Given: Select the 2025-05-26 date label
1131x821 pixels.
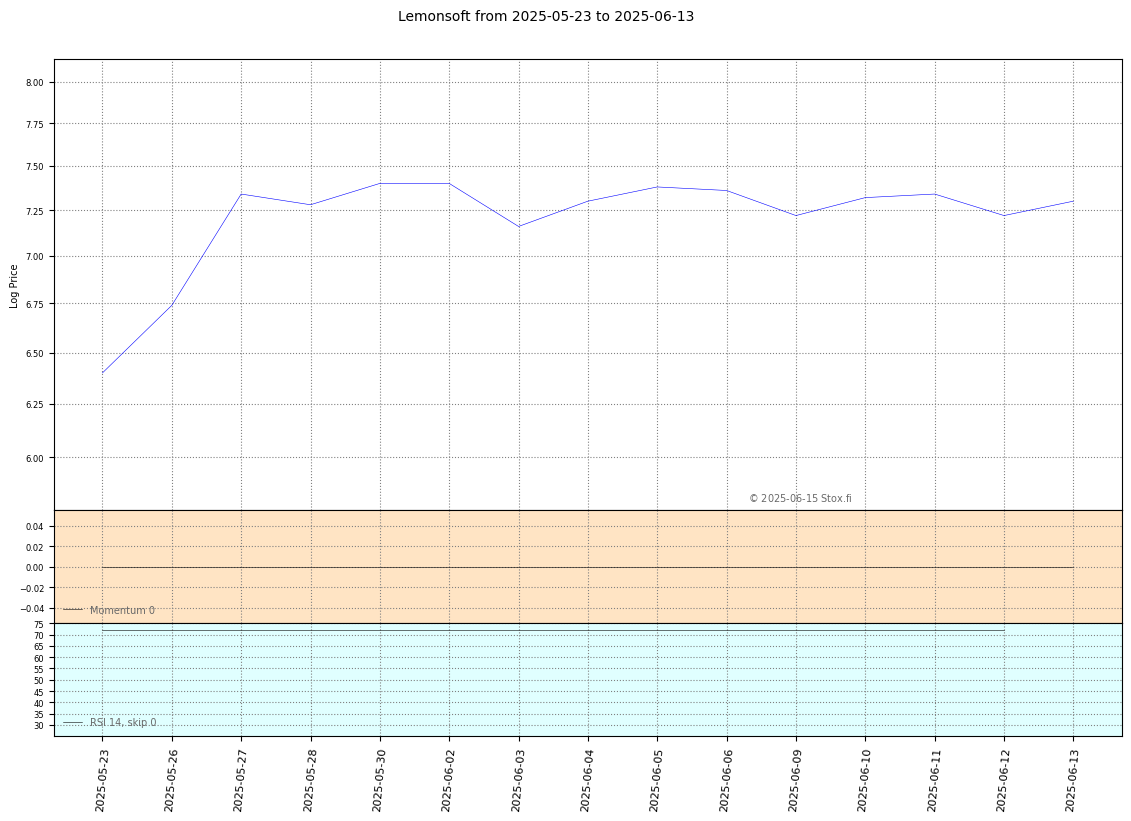Looking at the screenshot, I should coord(171,781).
